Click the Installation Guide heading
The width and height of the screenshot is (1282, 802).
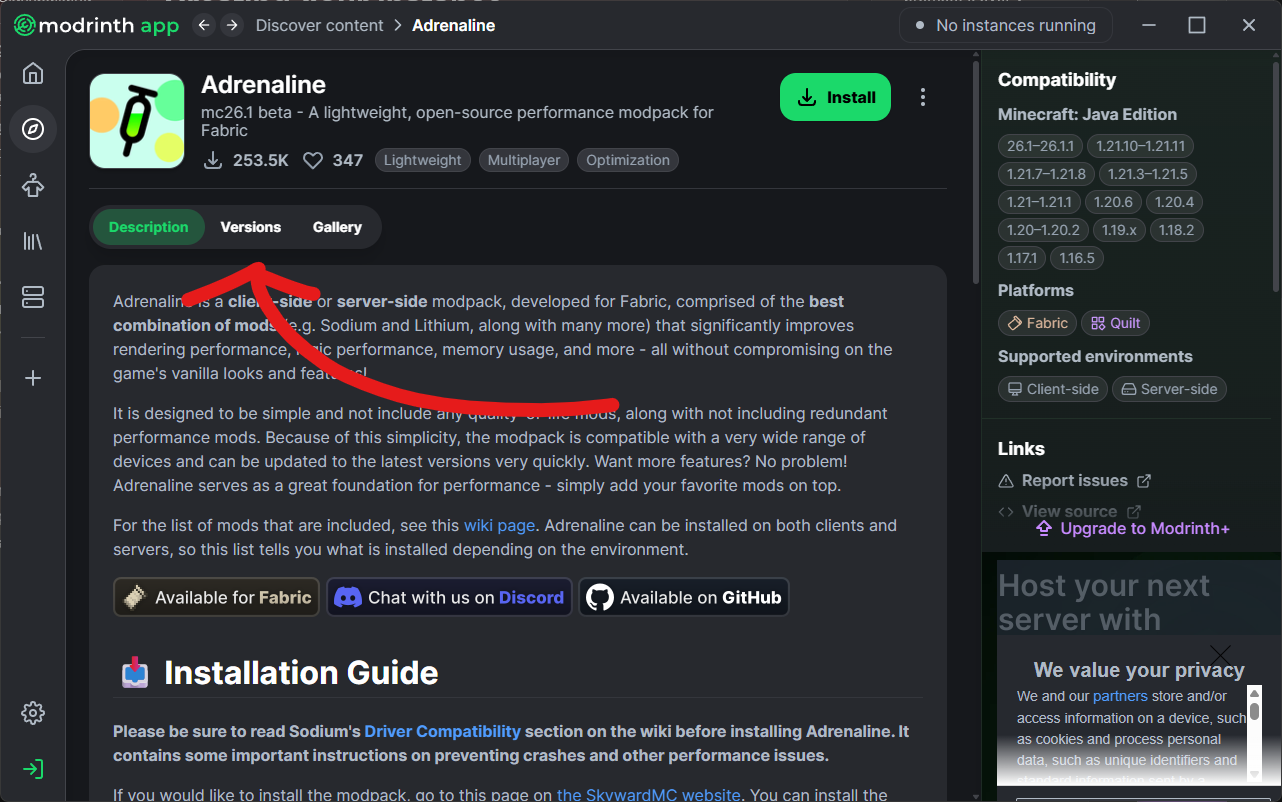[x=301, y=673]
